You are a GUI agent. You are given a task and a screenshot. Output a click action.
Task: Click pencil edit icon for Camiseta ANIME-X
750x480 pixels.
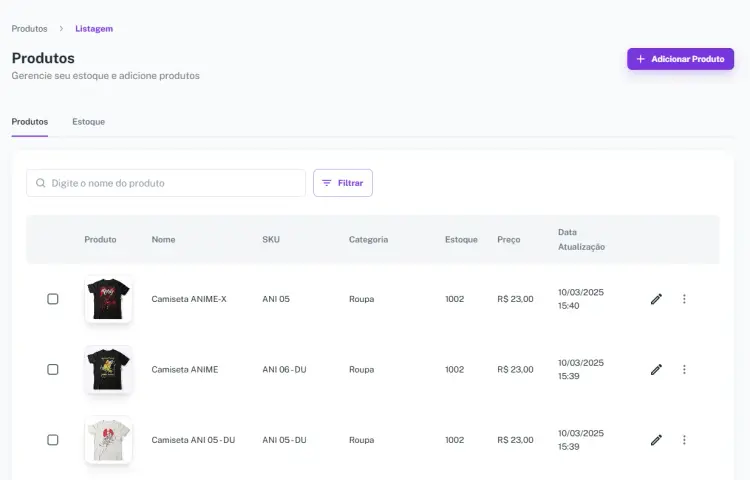pos(656,299)
